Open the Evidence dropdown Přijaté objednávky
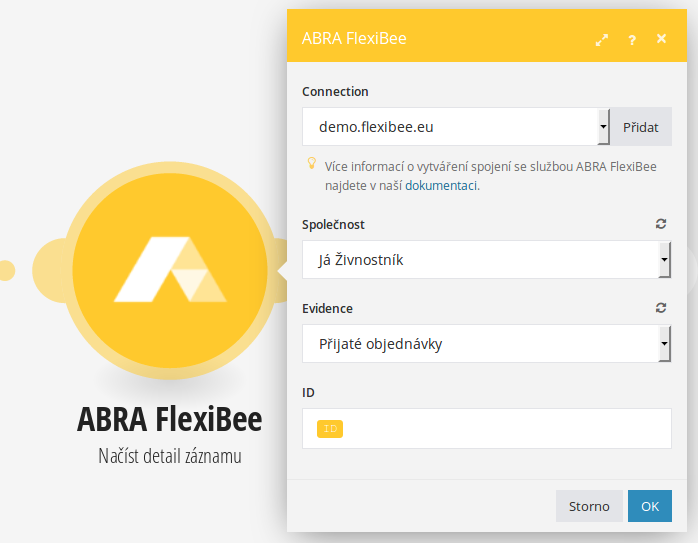Viewport: 698px width, 543px height. click(487, 344)
